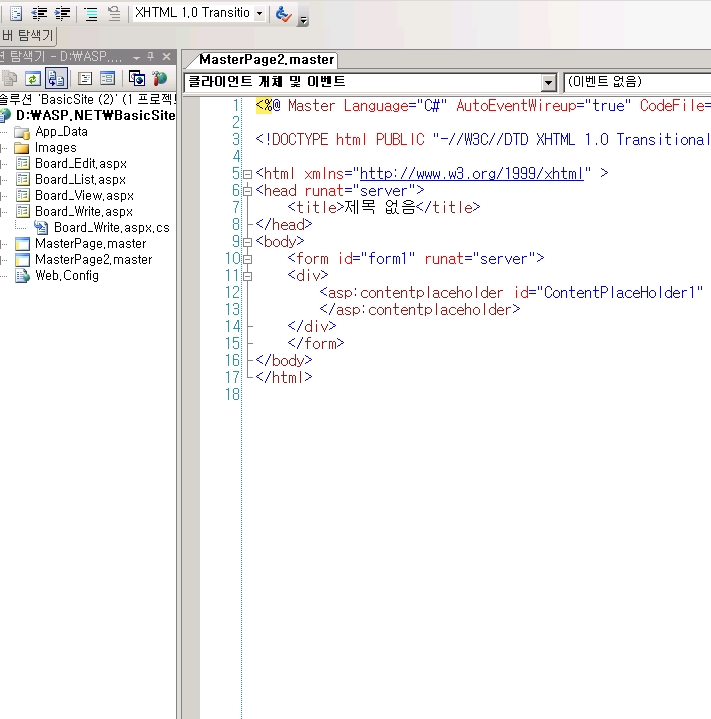711x719 pixels.
Task: Collapse the form element outline on line 10
Action: tap(248, 259)
